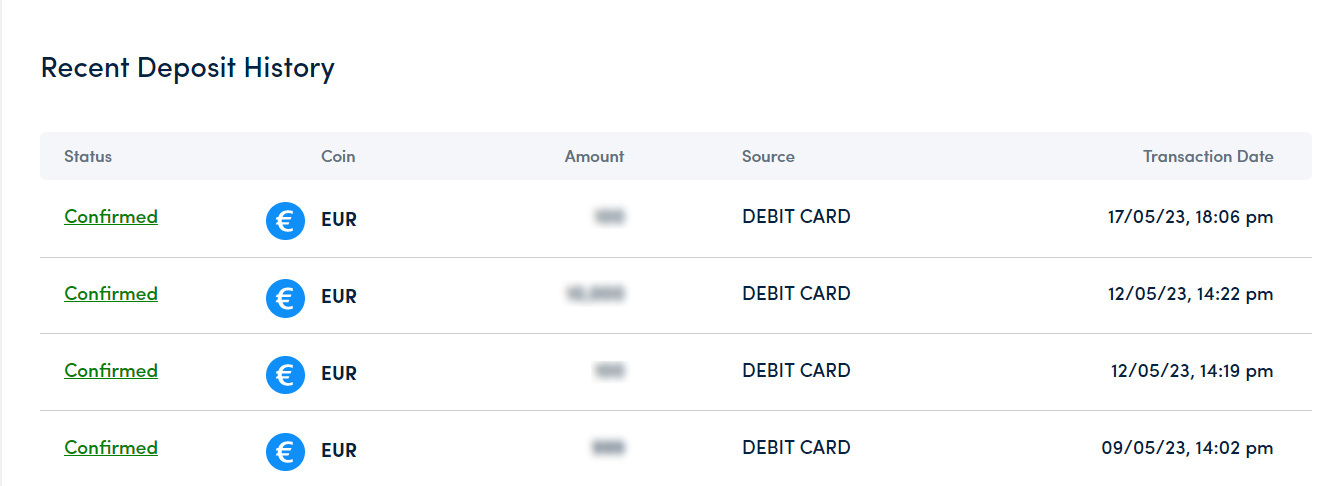
Task: Open the Confirmed status of the 14:22 pm deposit
Action: click(111, 293)
